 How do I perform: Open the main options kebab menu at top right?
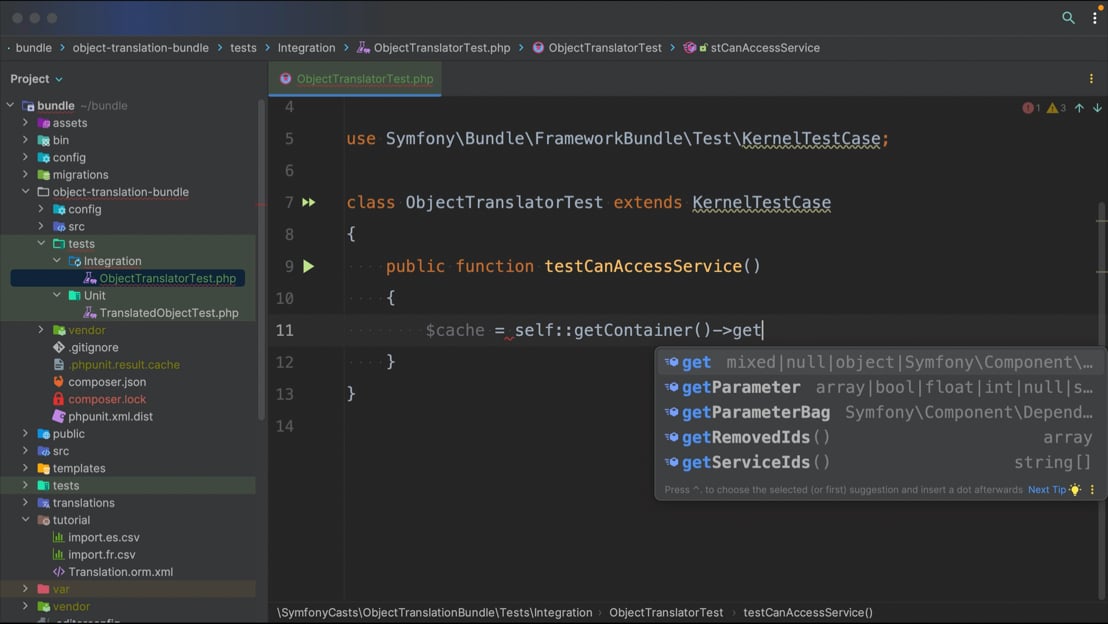pos(1095,18)
